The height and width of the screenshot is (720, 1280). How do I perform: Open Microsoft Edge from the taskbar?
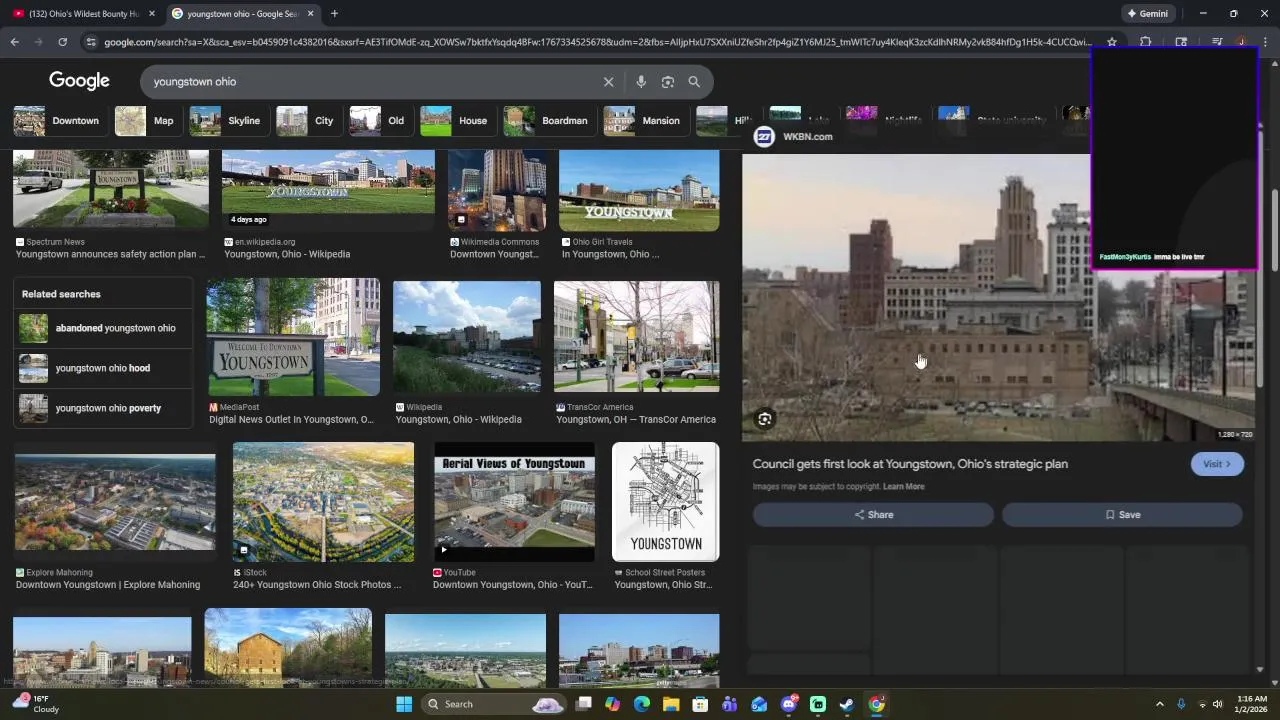(x=642, y=704)
